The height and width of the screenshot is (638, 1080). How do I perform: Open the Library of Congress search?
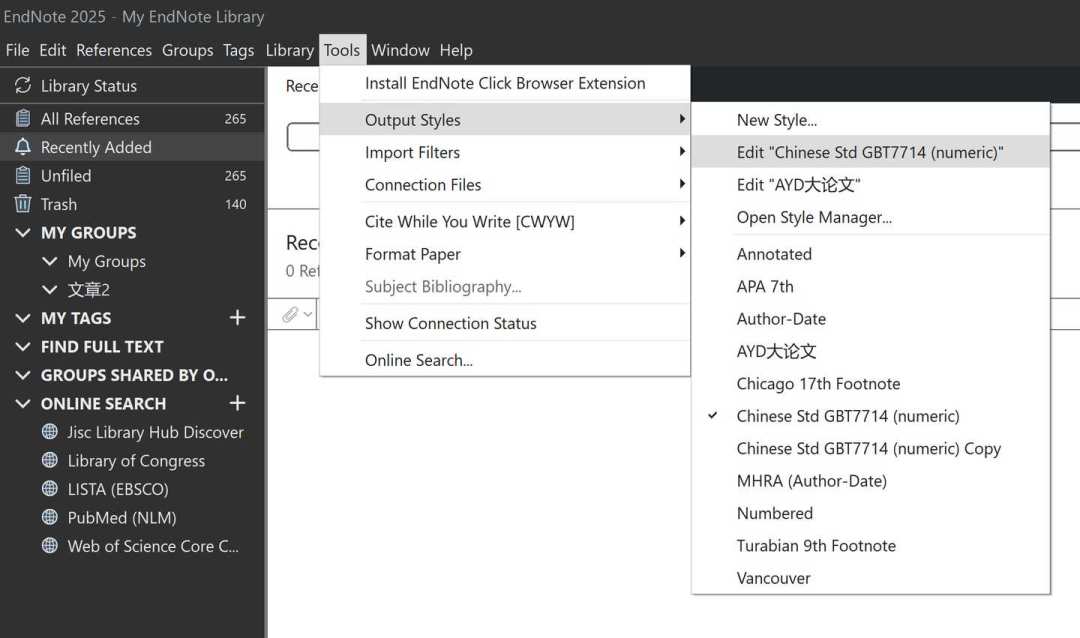136,460
